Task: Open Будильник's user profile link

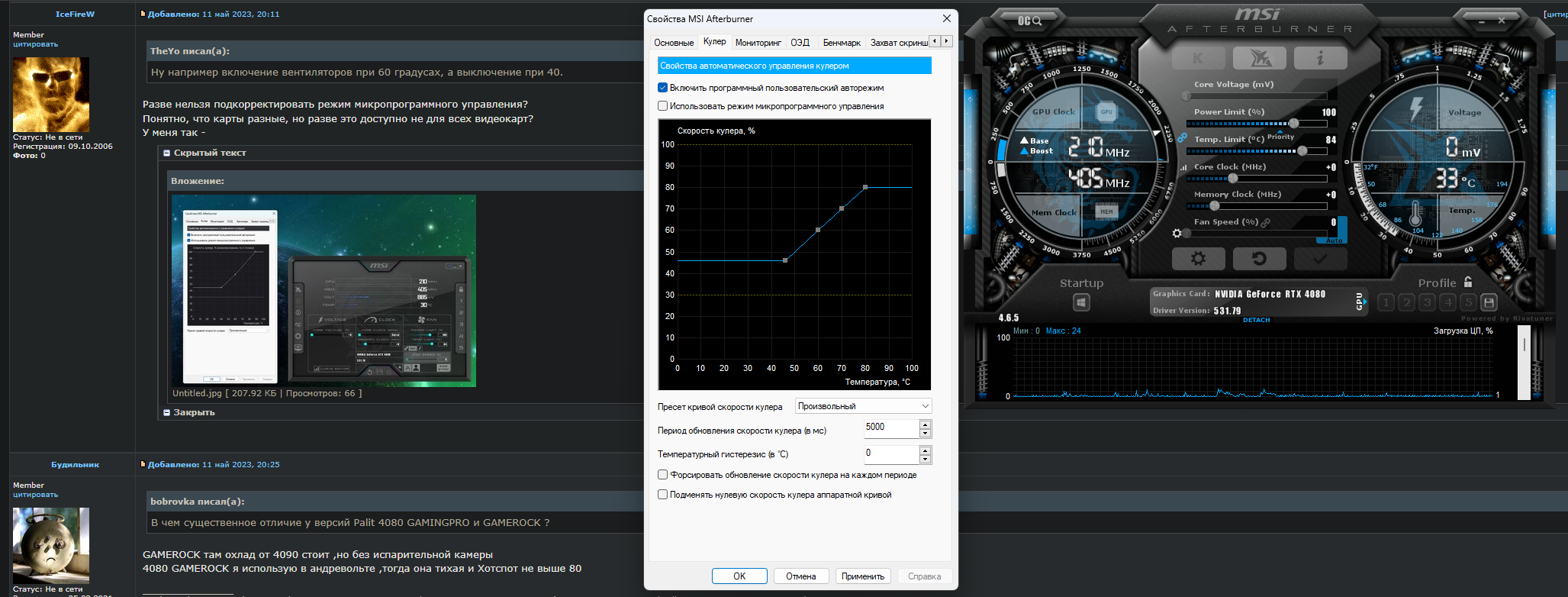Action: click(75, 464)
